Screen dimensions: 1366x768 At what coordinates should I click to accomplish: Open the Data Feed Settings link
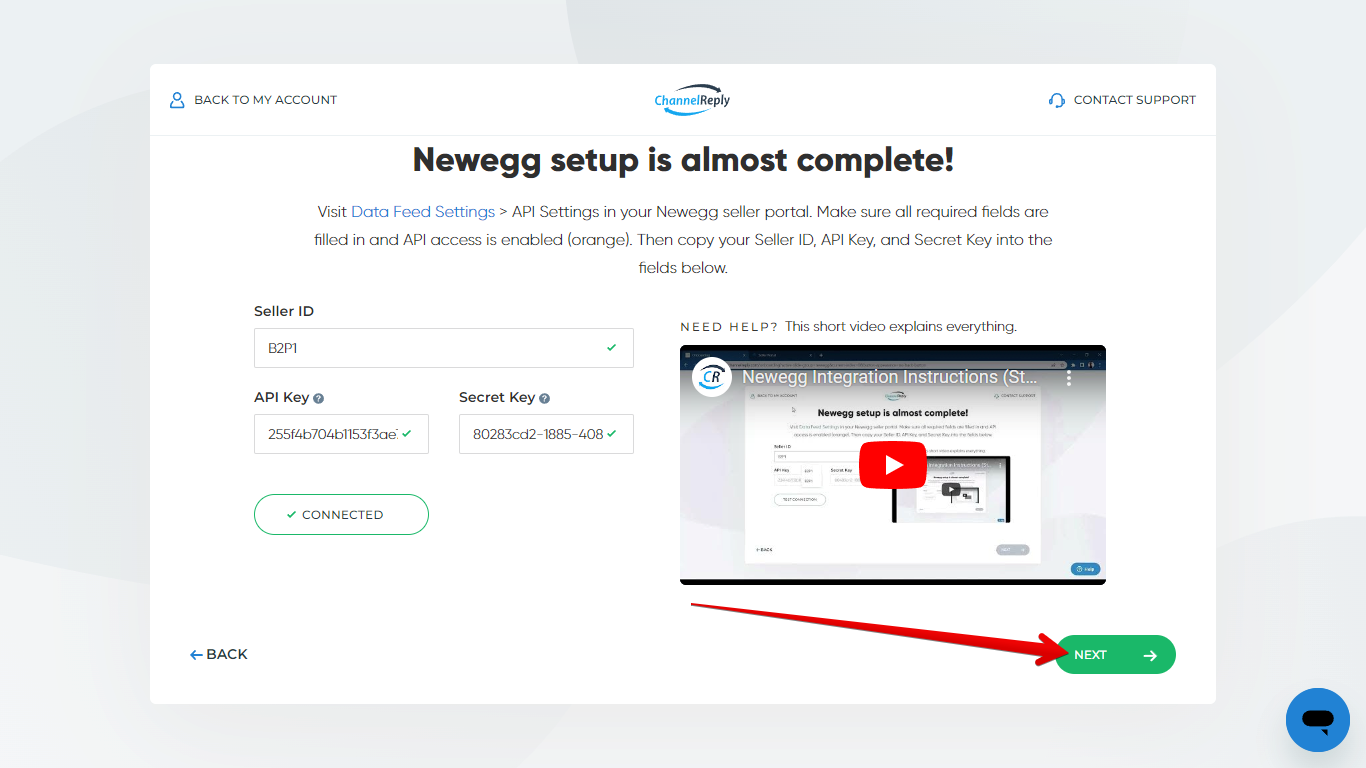coord(423,212)
